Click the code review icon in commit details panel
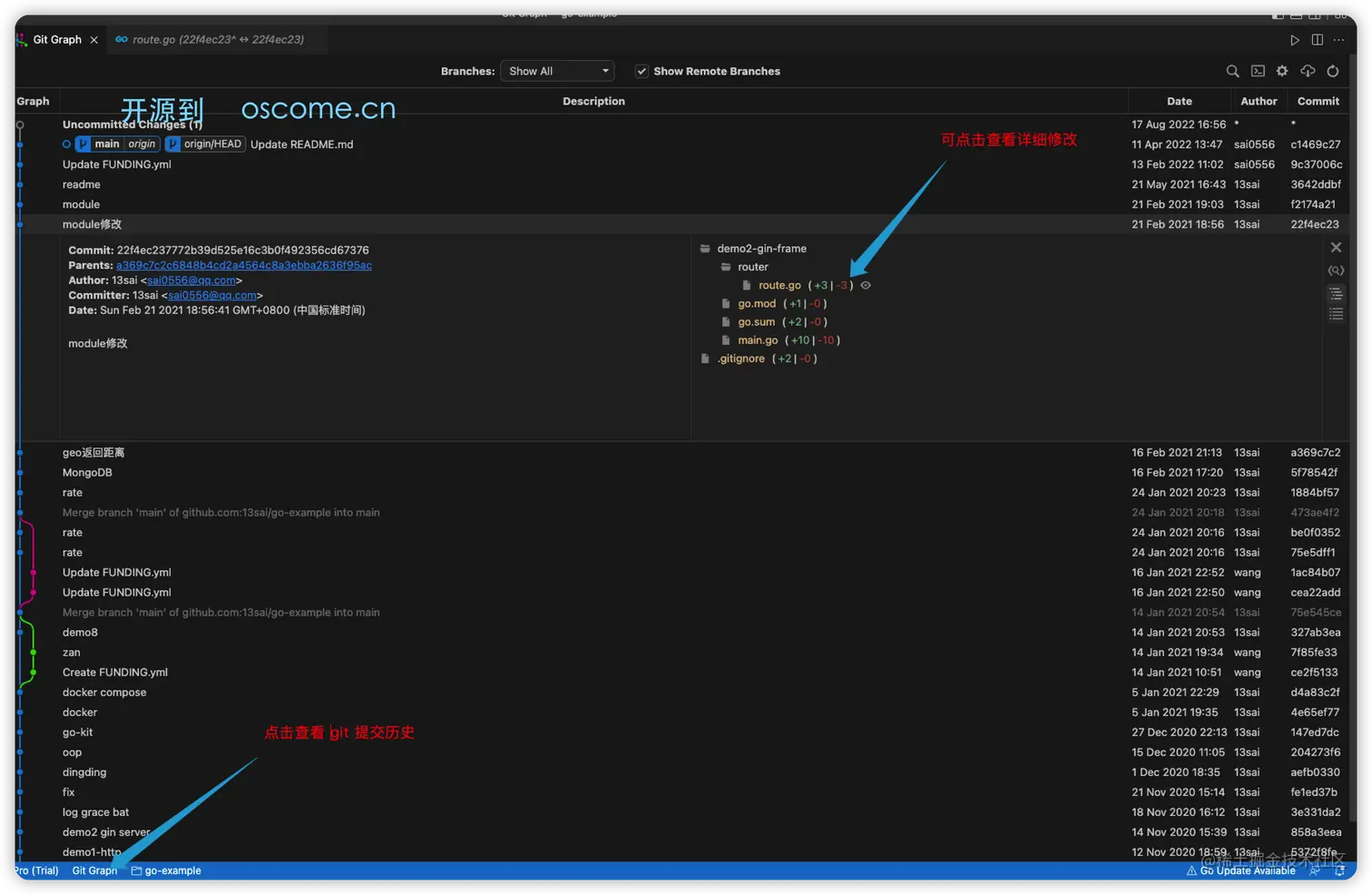Viewport: 1372px width, 895px height. pyautogui.click(x=1336, y=270)
